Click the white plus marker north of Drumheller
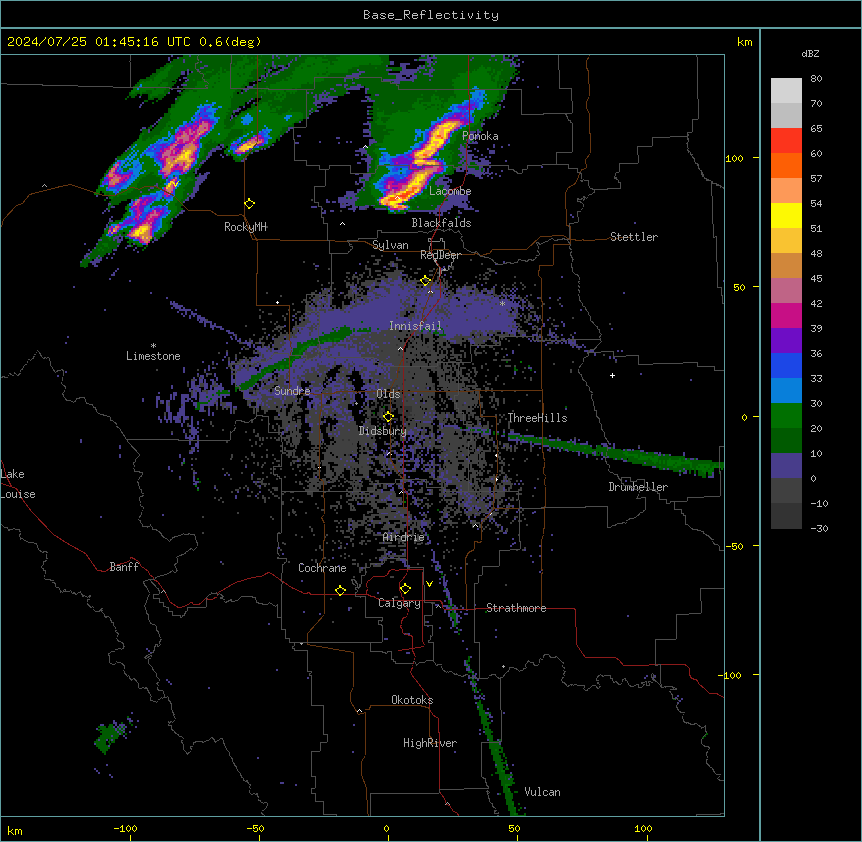The image size is (862, 842). coord(612,375)
